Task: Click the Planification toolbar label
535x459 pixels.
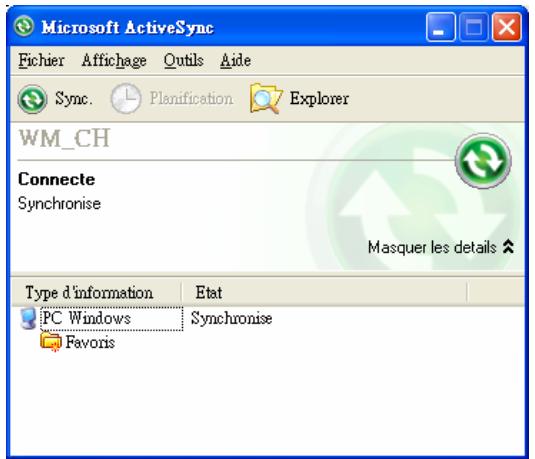Action: pos(191,99)
